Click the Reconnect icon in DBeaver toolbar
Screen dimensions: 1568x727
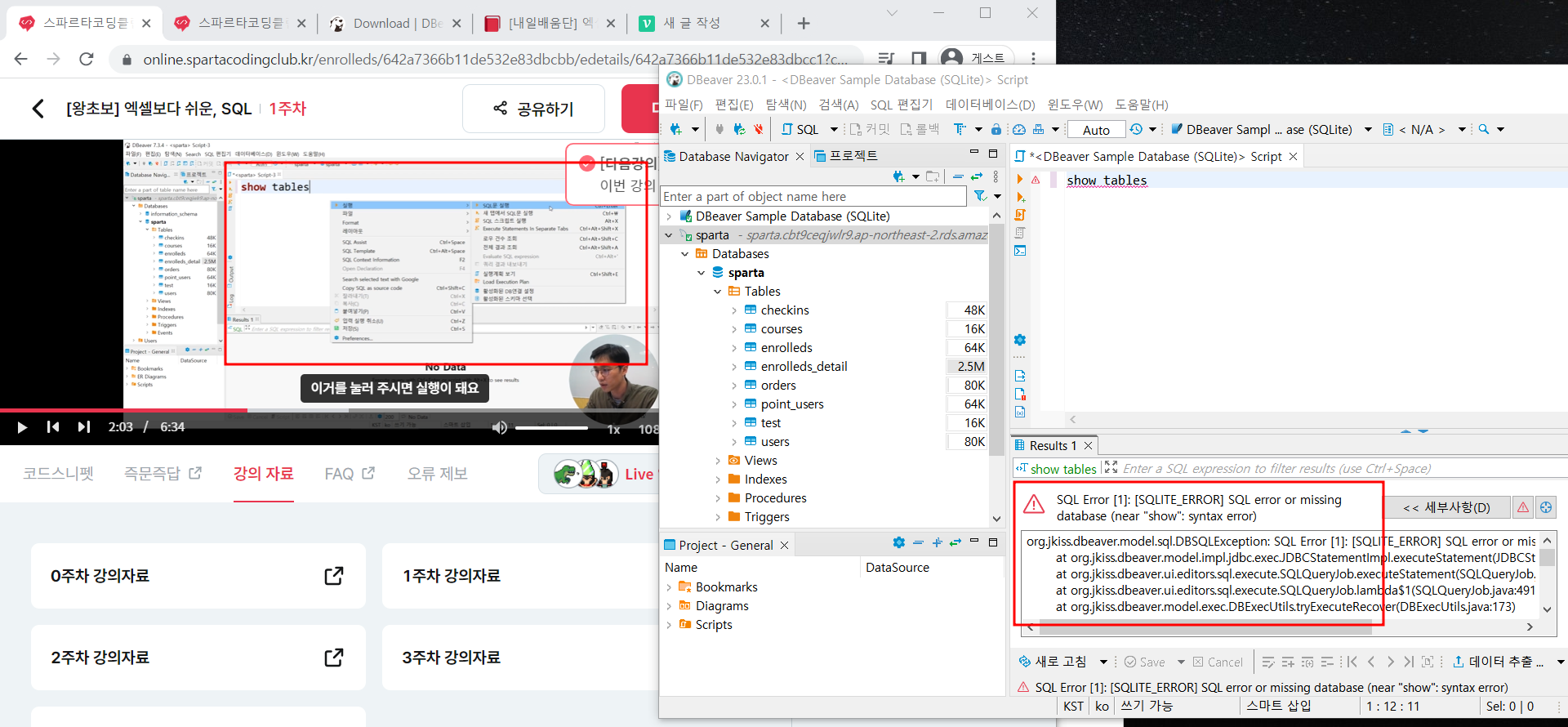pos(739,129)
